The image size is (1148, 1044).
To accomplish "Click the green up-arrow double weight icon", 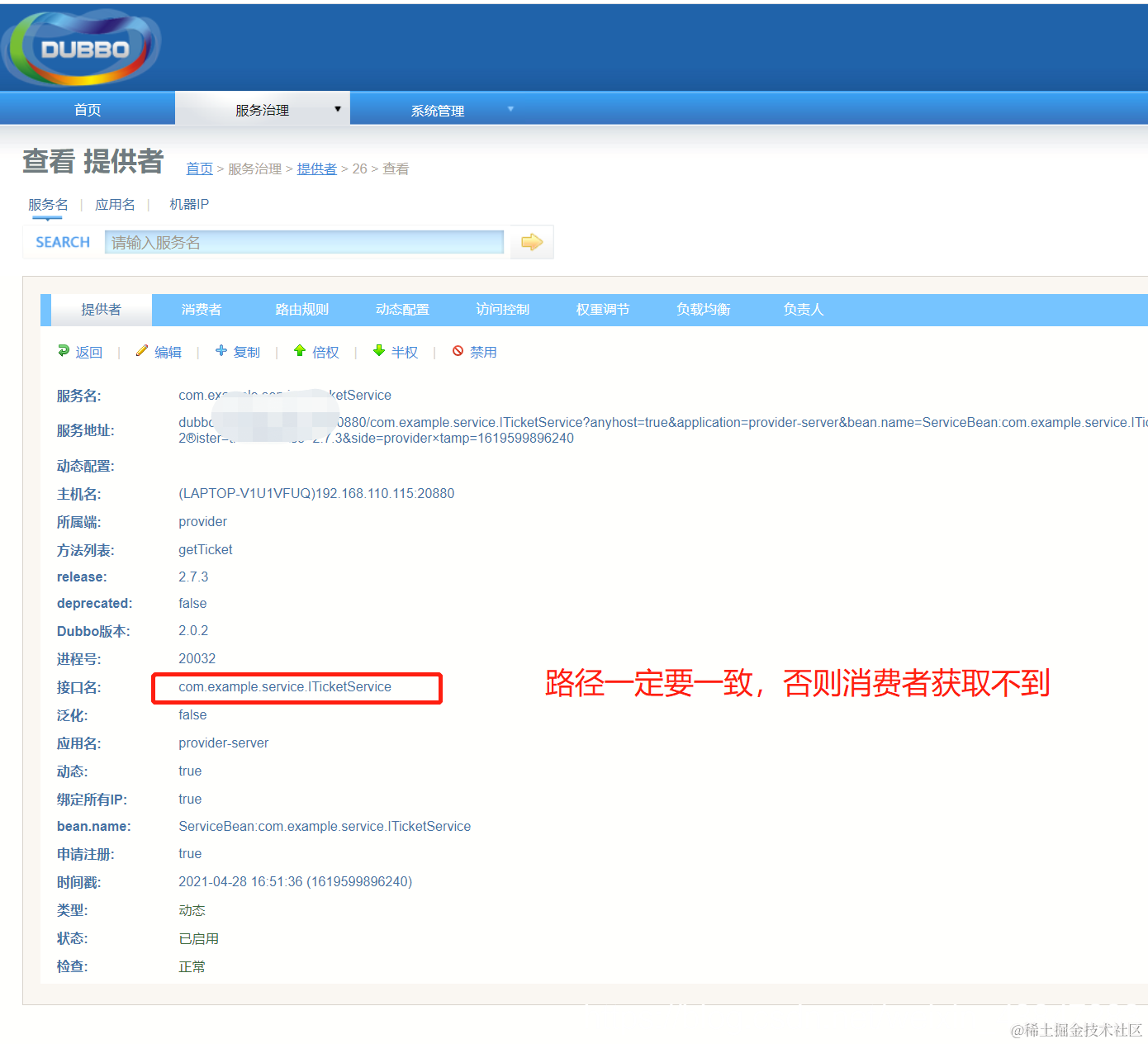I will click(x=300, y=351).
